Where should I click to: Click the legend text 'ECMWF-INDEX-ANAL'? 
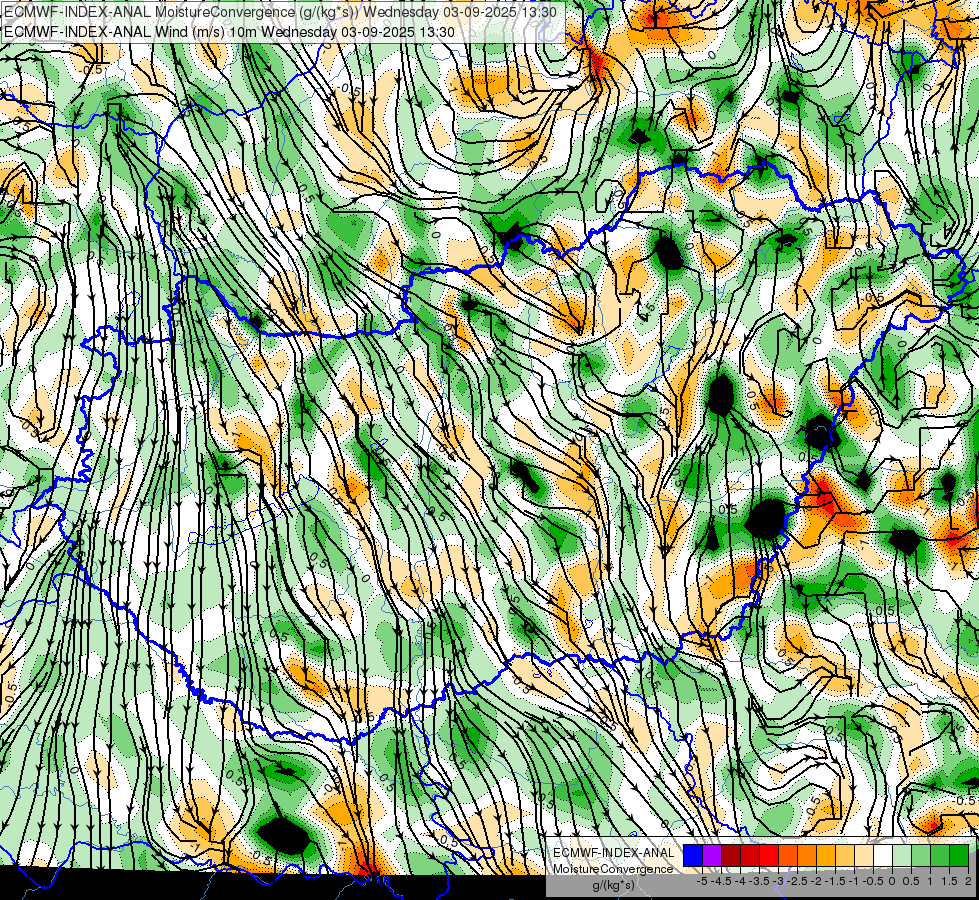(613, 853)
